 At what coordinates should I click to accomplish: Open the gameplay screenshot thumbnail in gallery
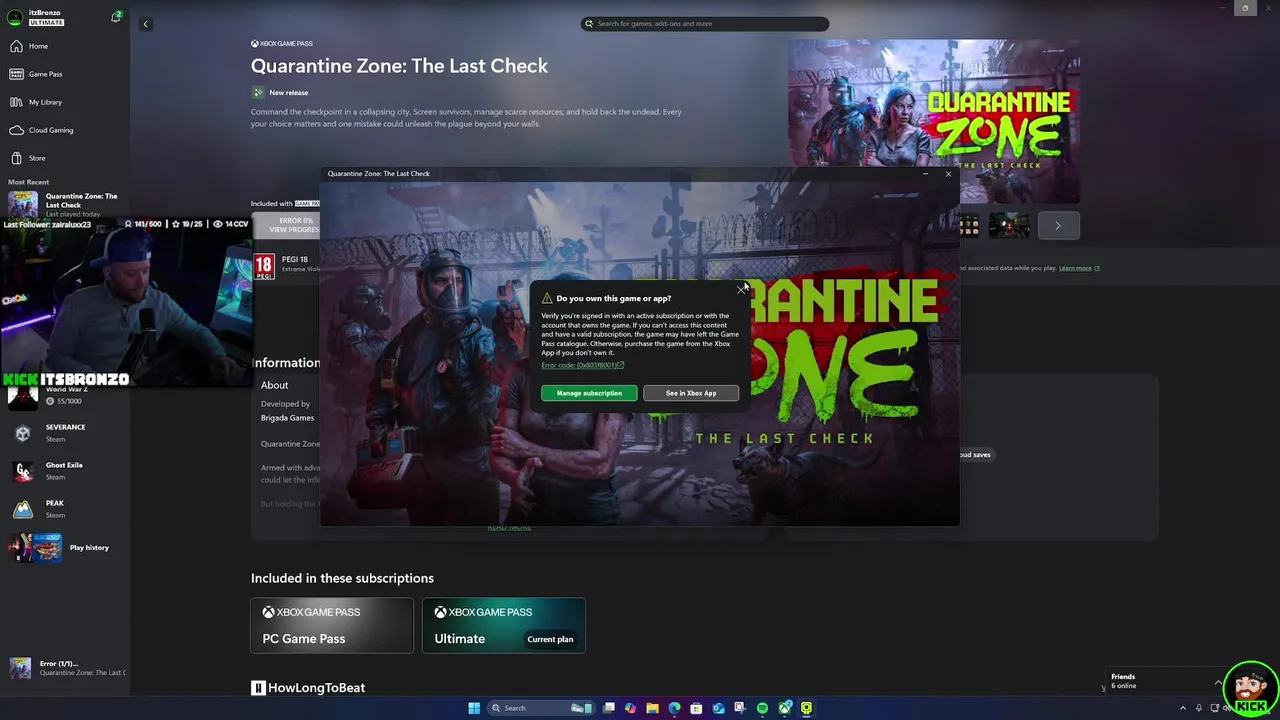coord(1008,225)
